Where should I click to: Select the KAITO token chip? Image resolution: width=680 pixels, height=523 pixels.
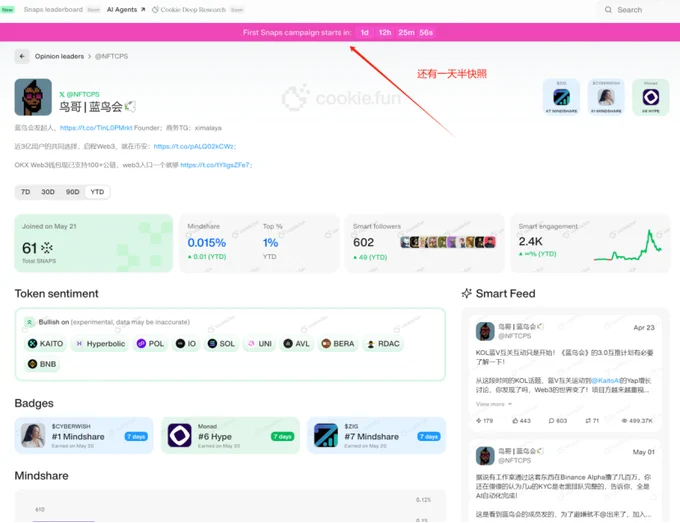pyautogui.click(x=46, y=344)
